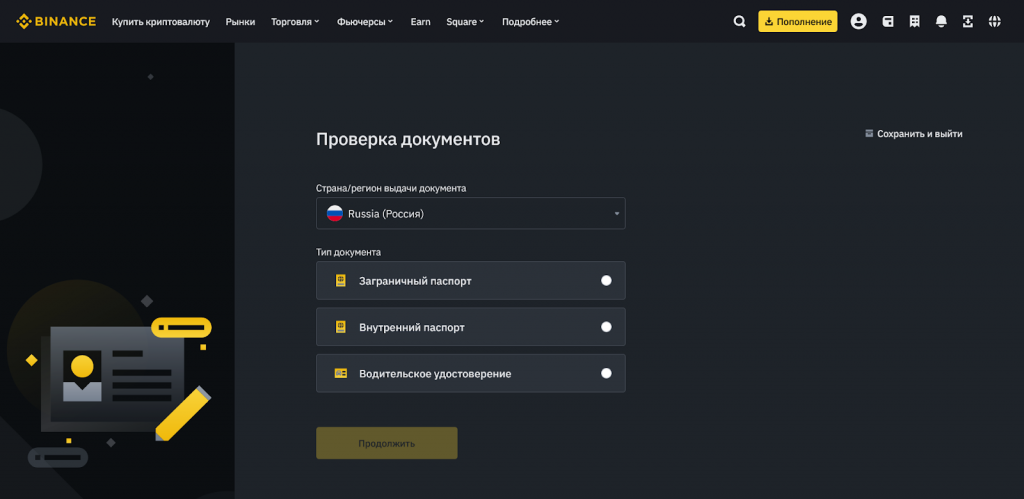Expand the Торговля menu
1024x499 pixels.
295,22
